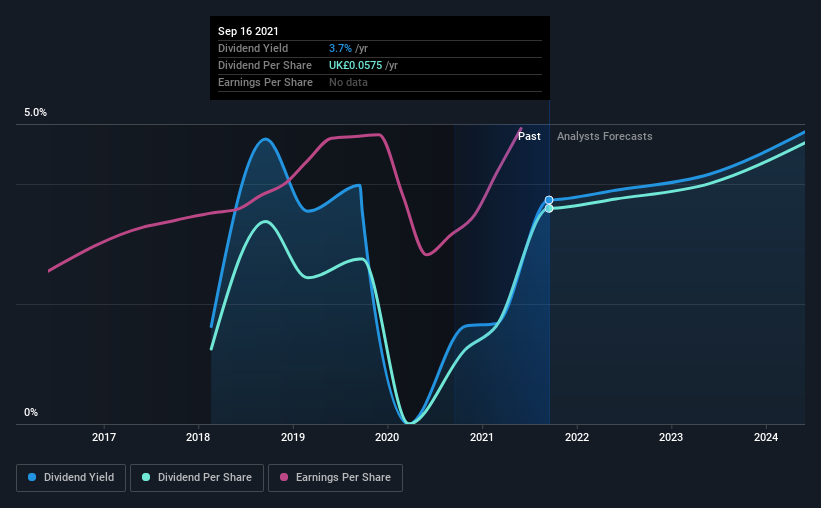Click the 2020 x-axis label
The width and height of the screenshot is (821, 508).
point(387,437)
